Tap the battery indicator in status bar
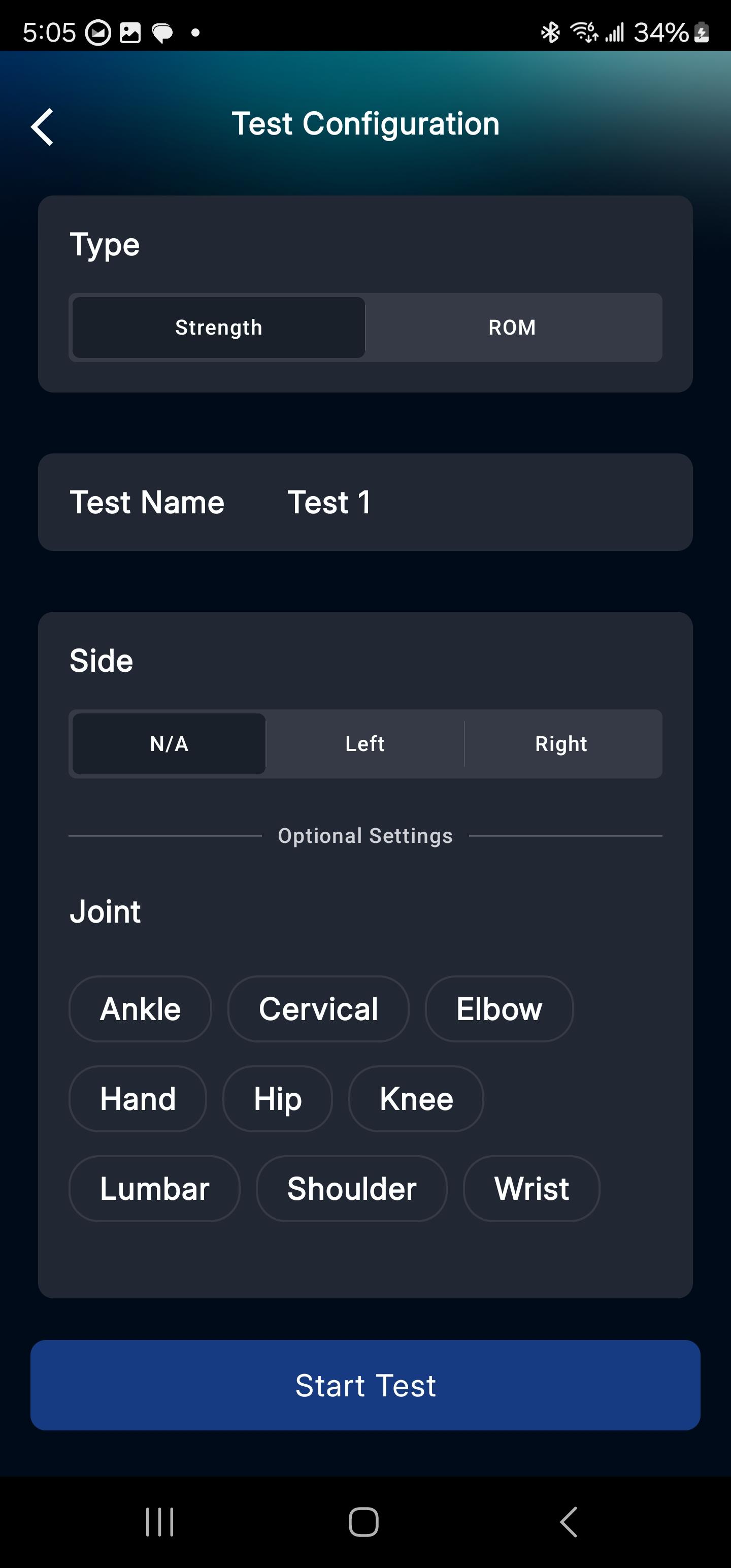 (701, 32)
